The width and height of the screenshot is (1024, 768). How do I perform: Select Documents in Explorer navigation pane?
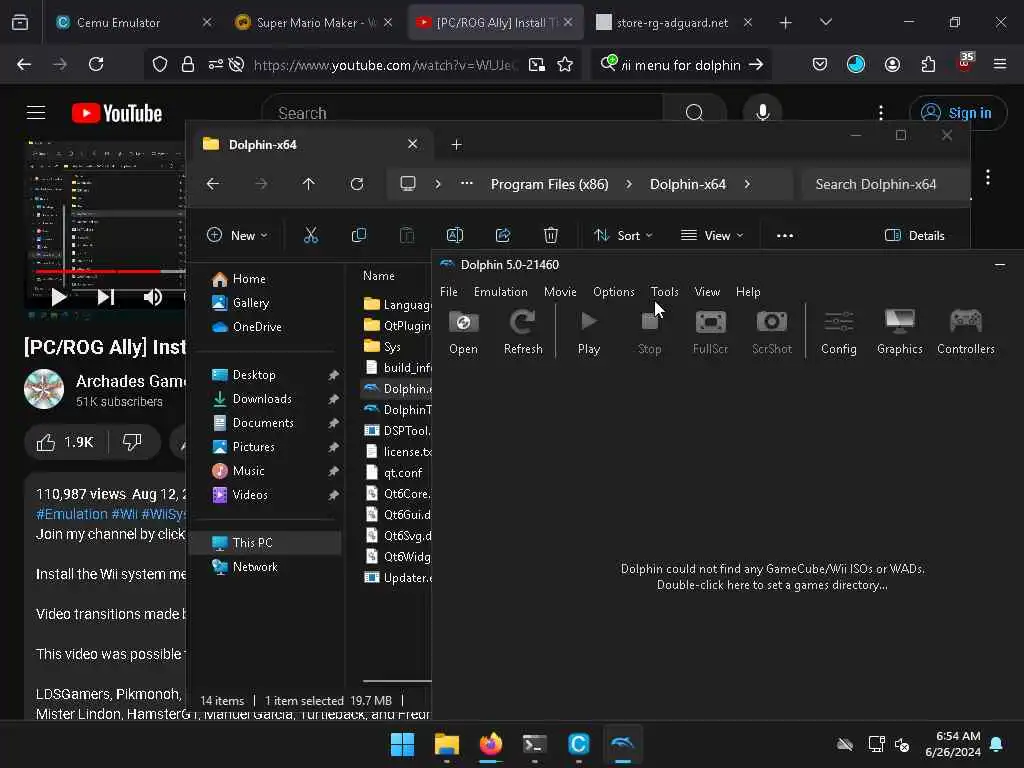tap(263, 423)
